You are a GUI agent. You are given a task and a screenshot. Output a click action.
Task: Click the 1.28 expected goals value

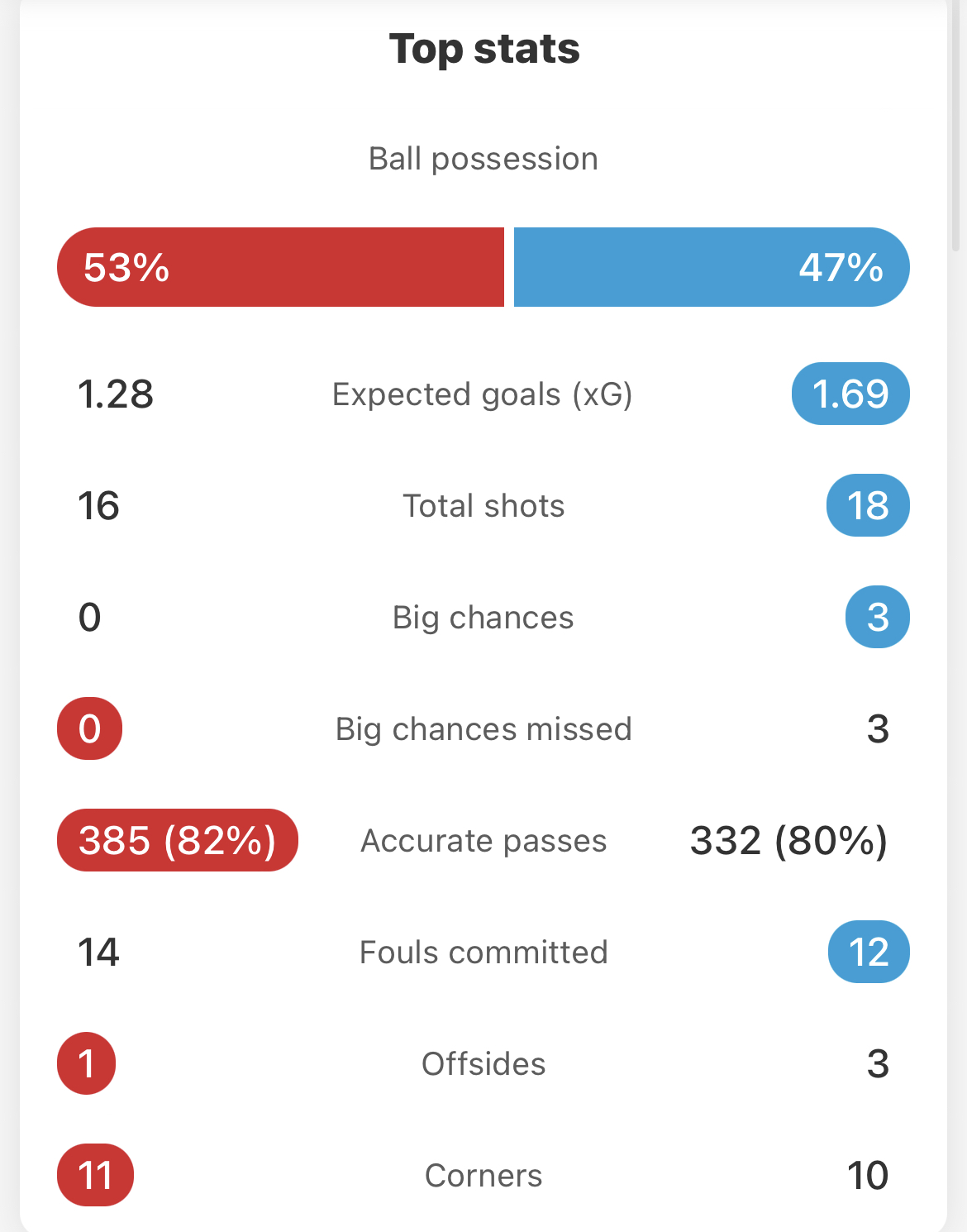tap(116, 394)
